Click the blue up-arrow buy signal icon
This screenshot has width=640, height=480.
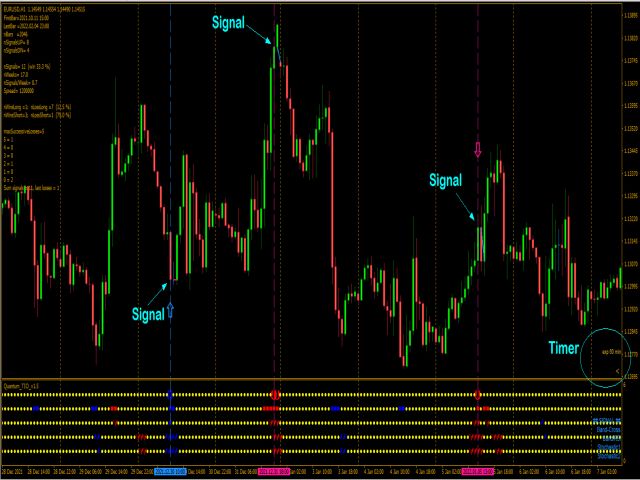170,310
